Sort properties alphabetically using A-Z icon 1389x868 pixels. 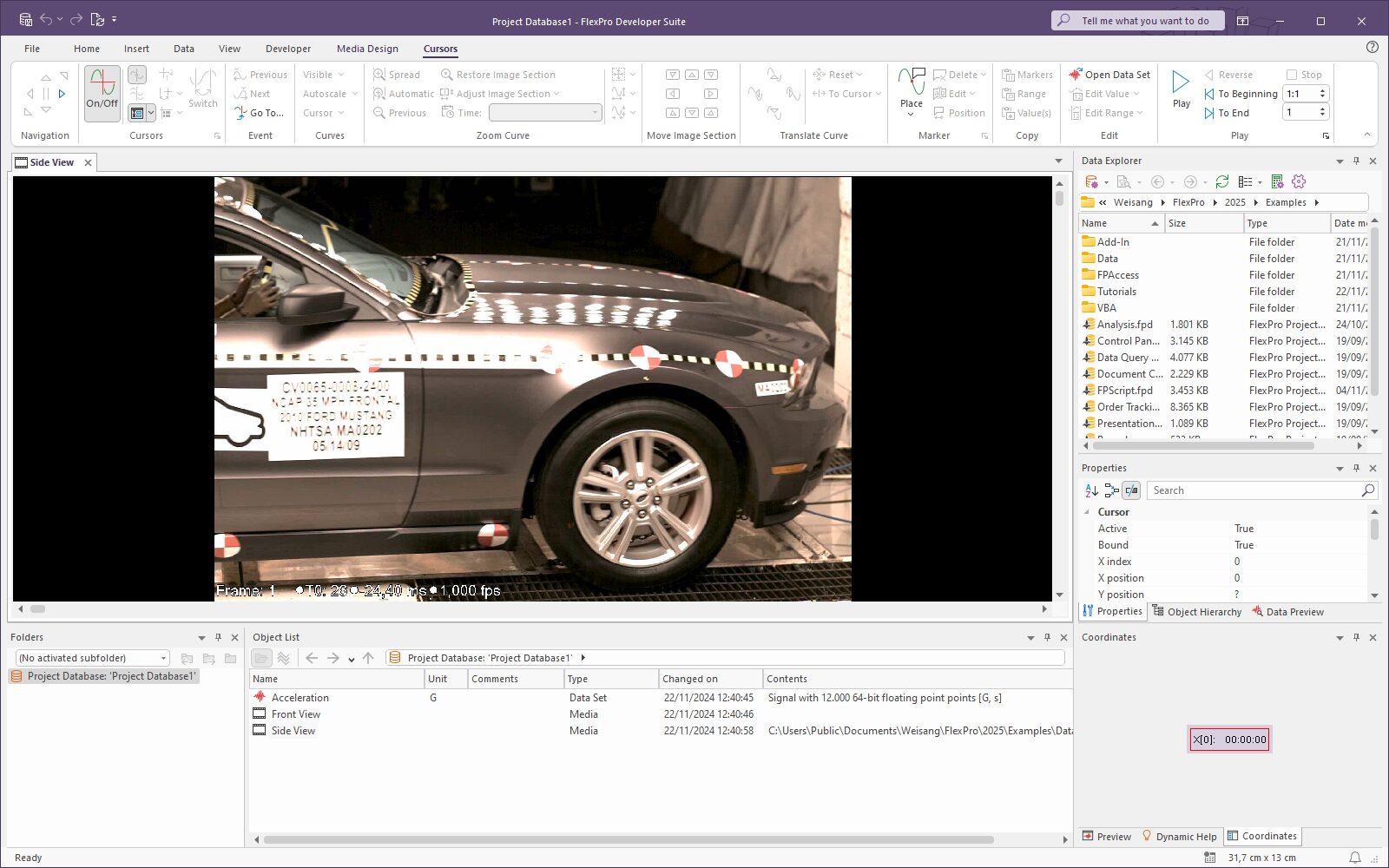click(1091, 490)
